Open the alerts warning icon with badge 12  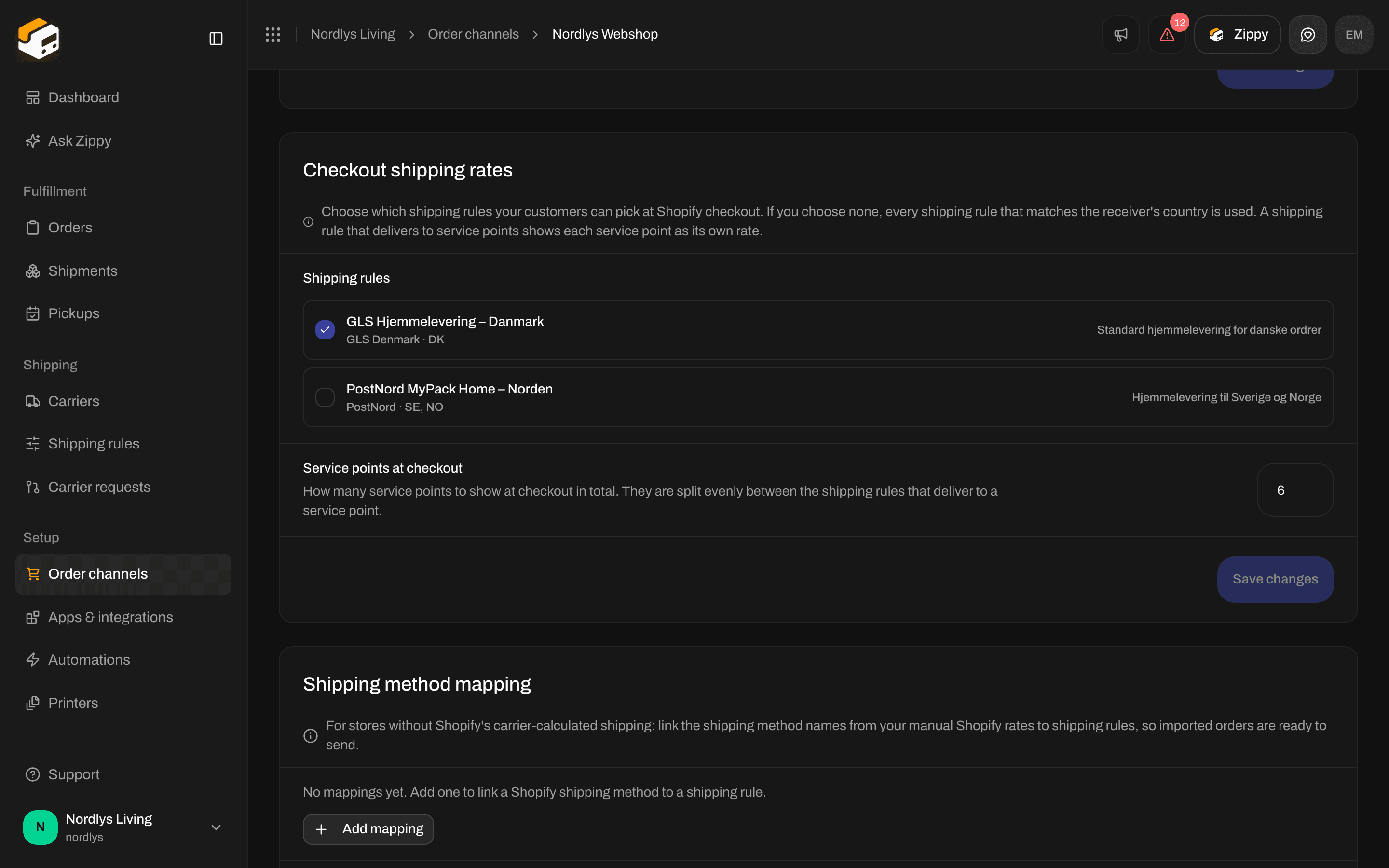click(x=1167, y=34)
